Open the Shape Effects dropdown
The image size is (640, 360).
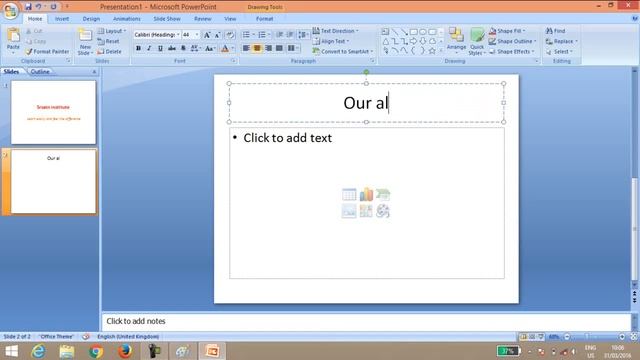[512, 51]
